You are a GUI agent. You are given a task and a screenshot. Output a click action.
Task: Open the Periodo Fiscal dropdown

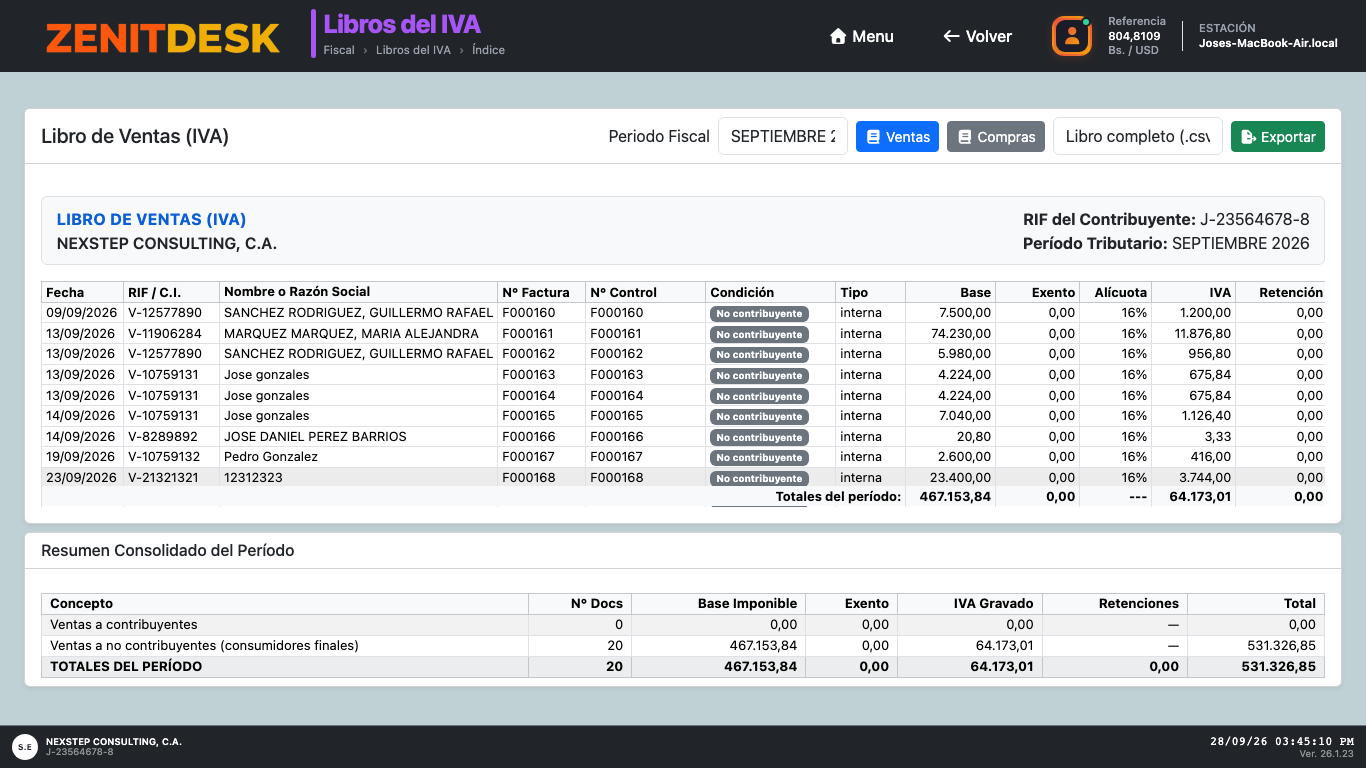tap(783, 136)
